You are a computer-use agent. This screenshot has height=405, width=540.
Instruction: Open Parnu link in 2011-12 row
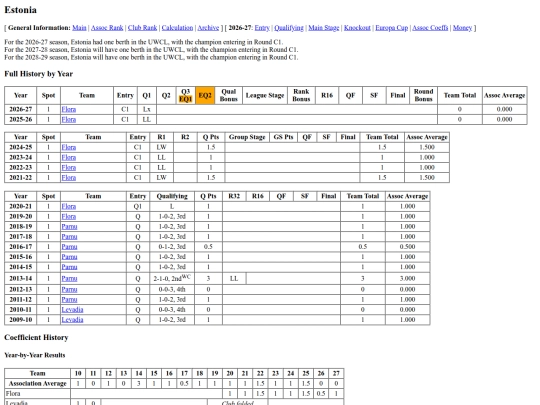(69, 300)
